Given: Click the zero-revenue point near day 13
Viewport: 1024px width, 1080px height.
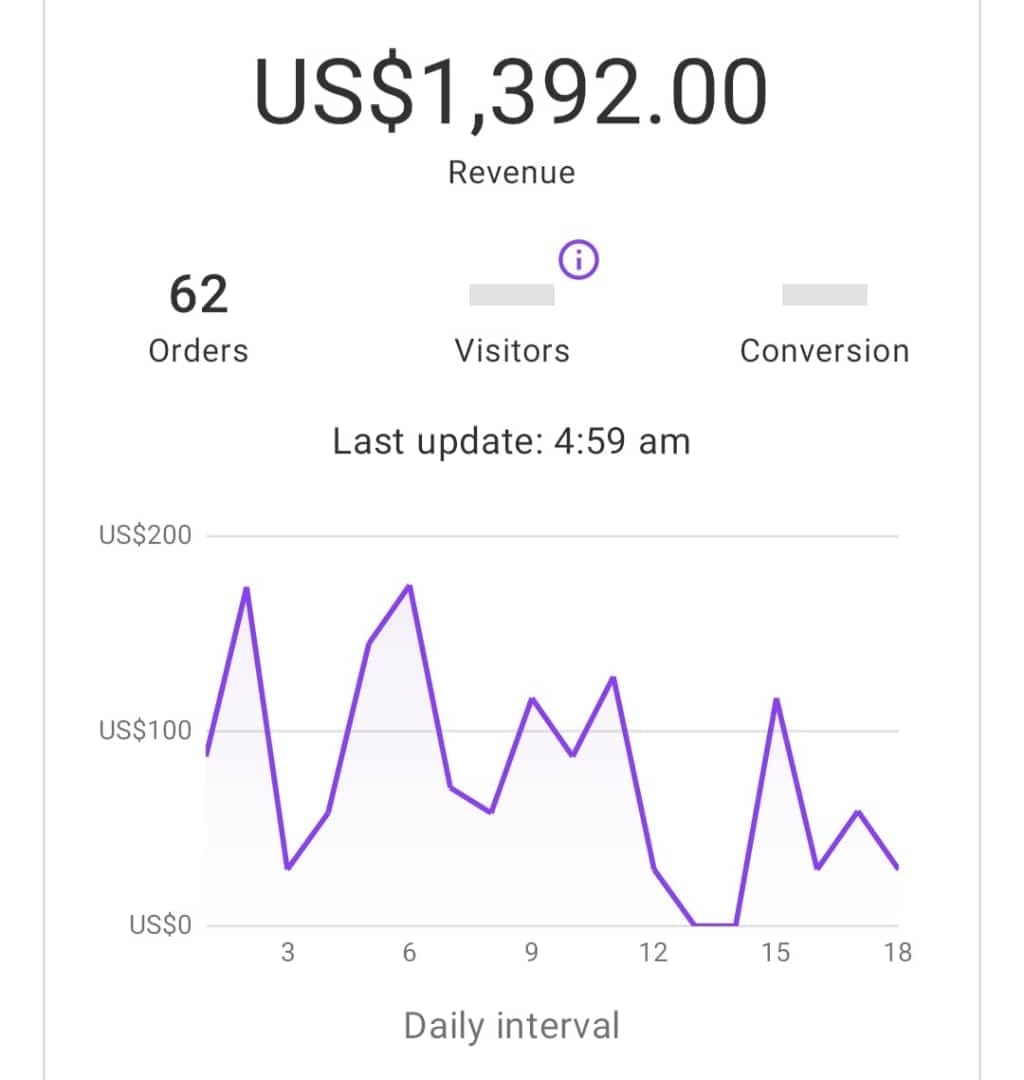Looking at the screenshot, I should click(695, 924).
